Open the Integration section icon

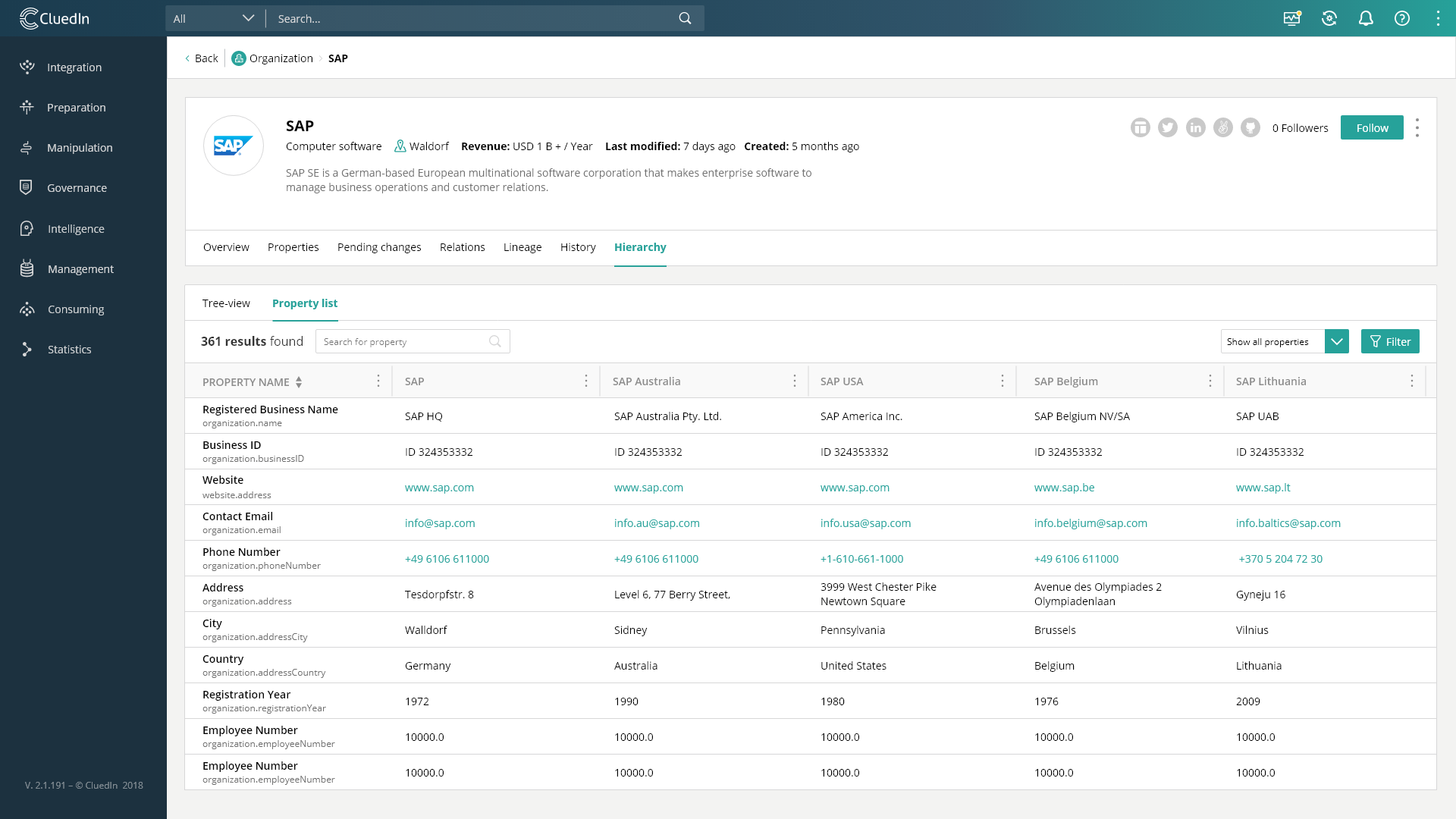pos(27,67)
